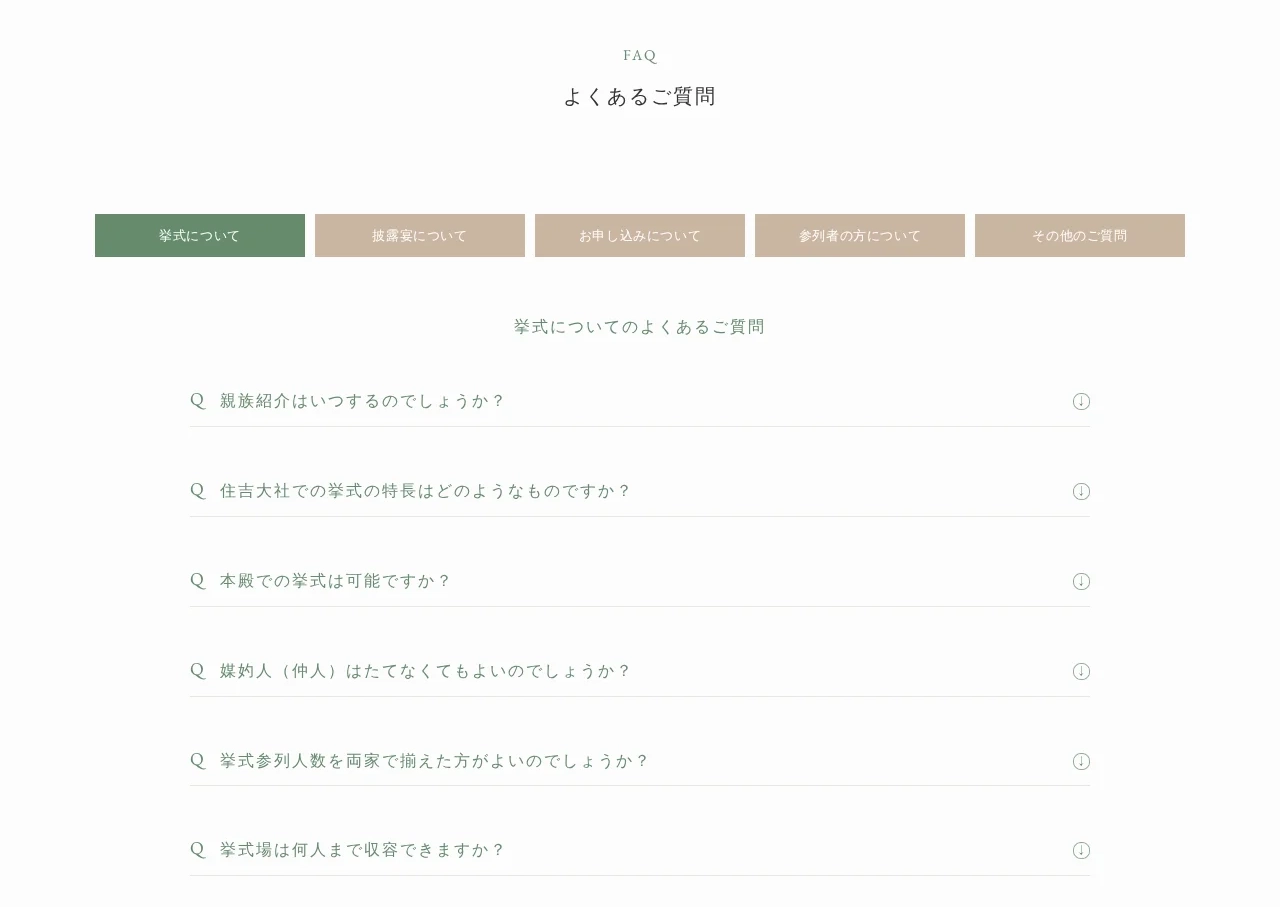This screenshot has width=1280, height=907.
Task: Open the answer arrow for 本殿での挙式 question
Action: click(x=1081, y=581)
